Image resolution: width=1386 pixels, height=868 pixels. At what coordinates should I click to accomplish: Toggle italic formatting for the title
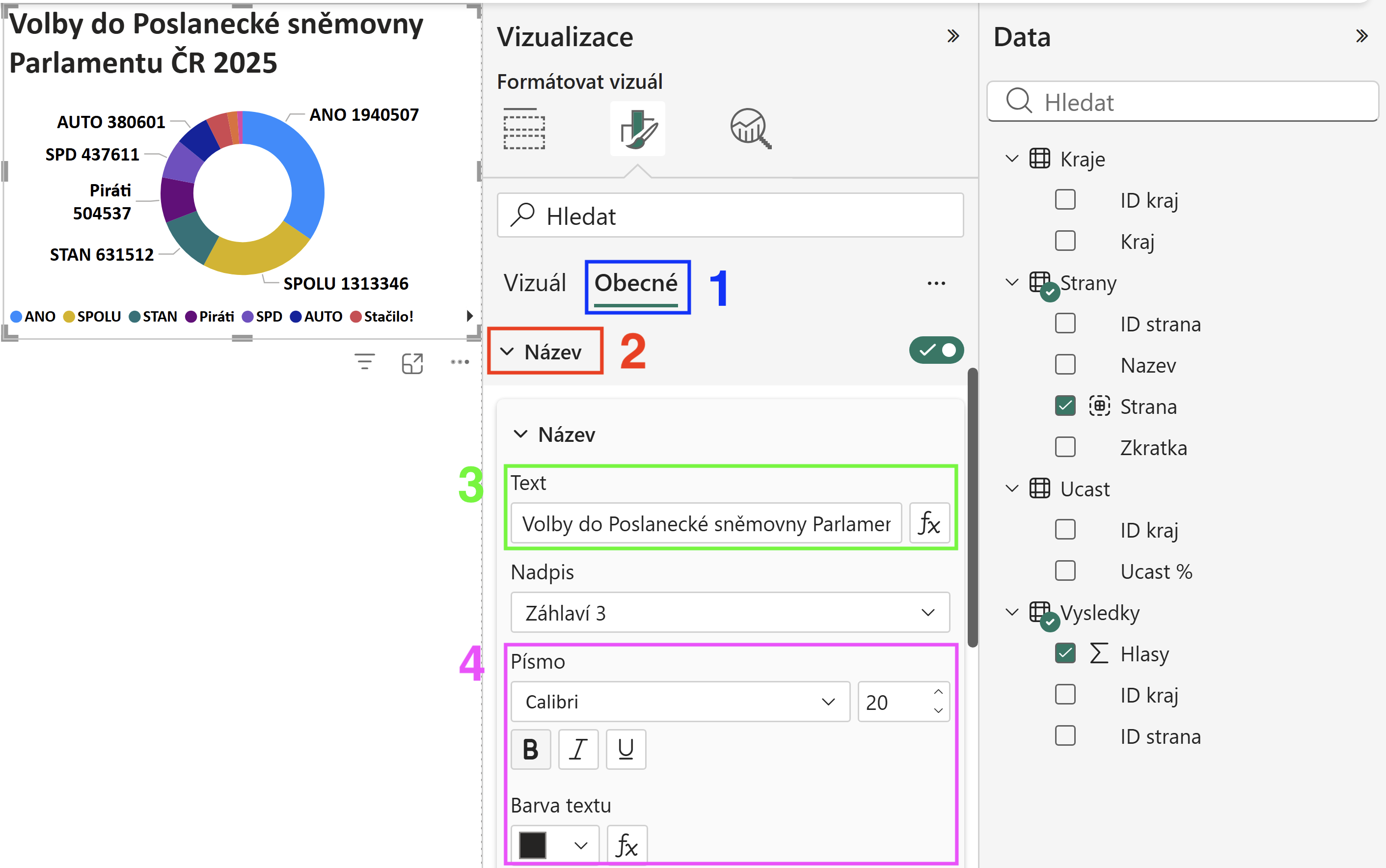point(578,749)
